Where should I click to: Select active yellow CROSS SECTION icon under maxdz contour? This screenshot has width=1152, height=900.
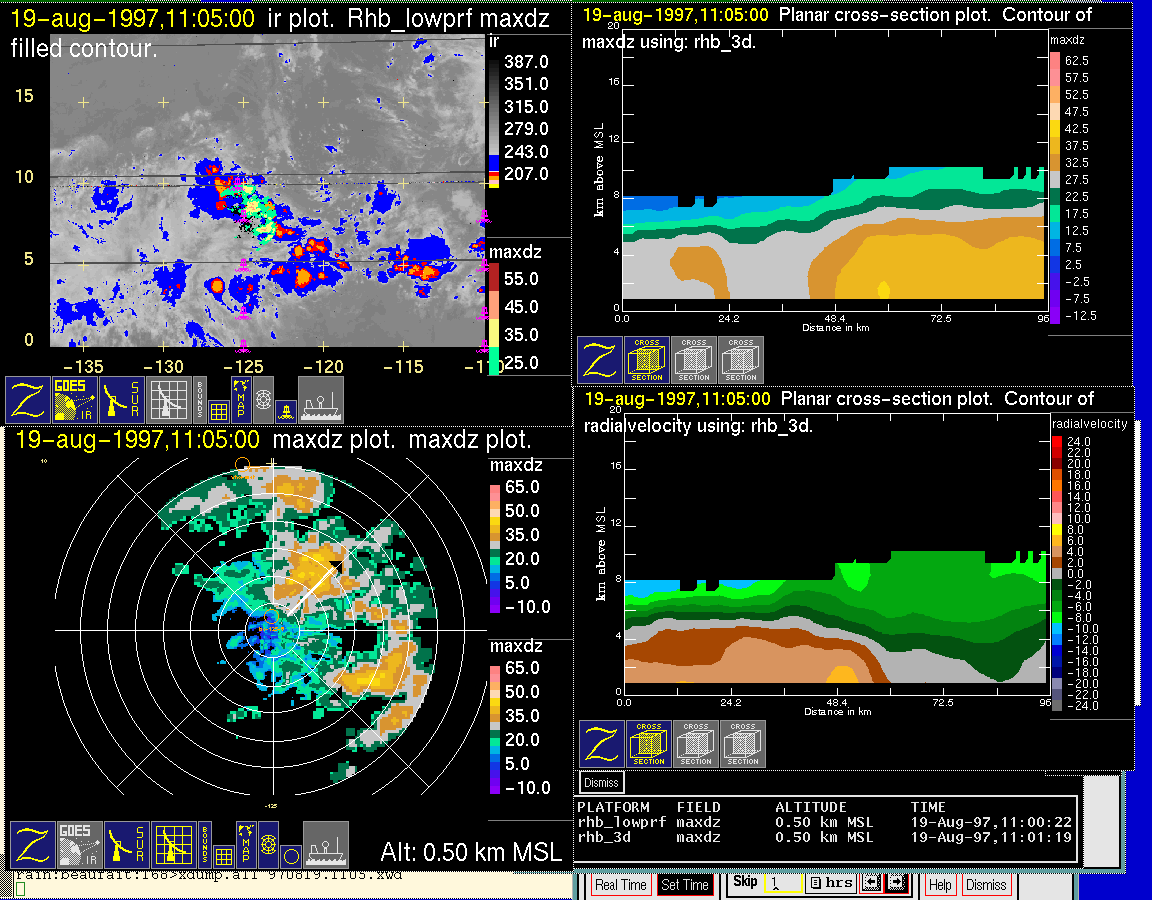647,360
